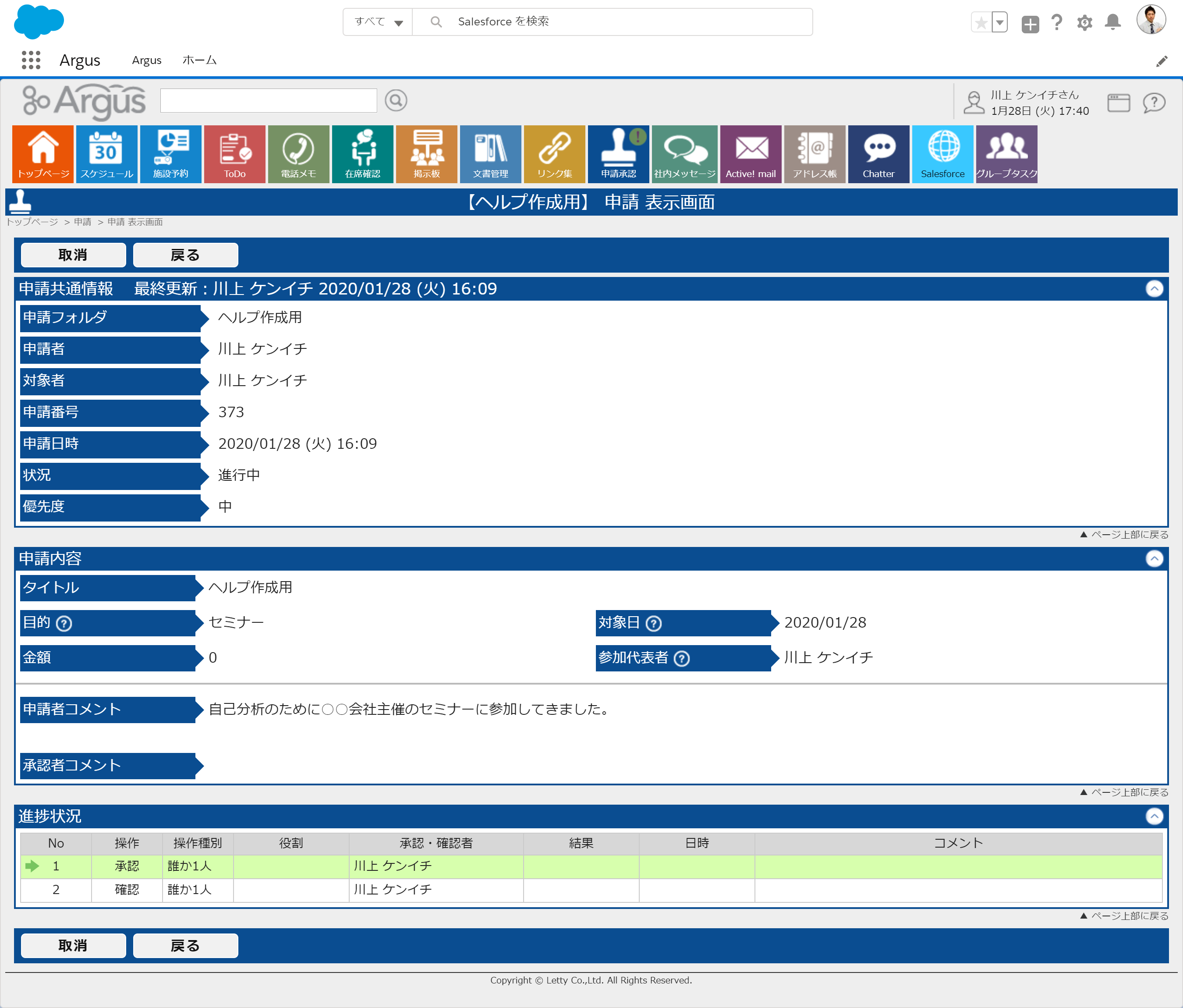Click the top 取消 button

pyautogui.click(x=73, y=255)
